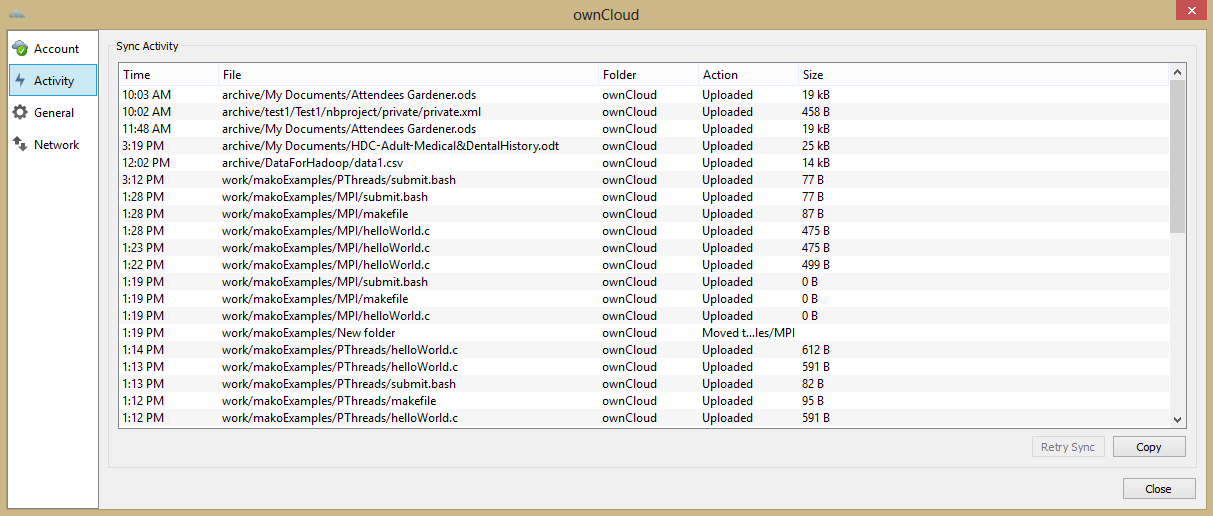
Task: Click the ownCloud icon in title bar
Action: tap(17, 13)
